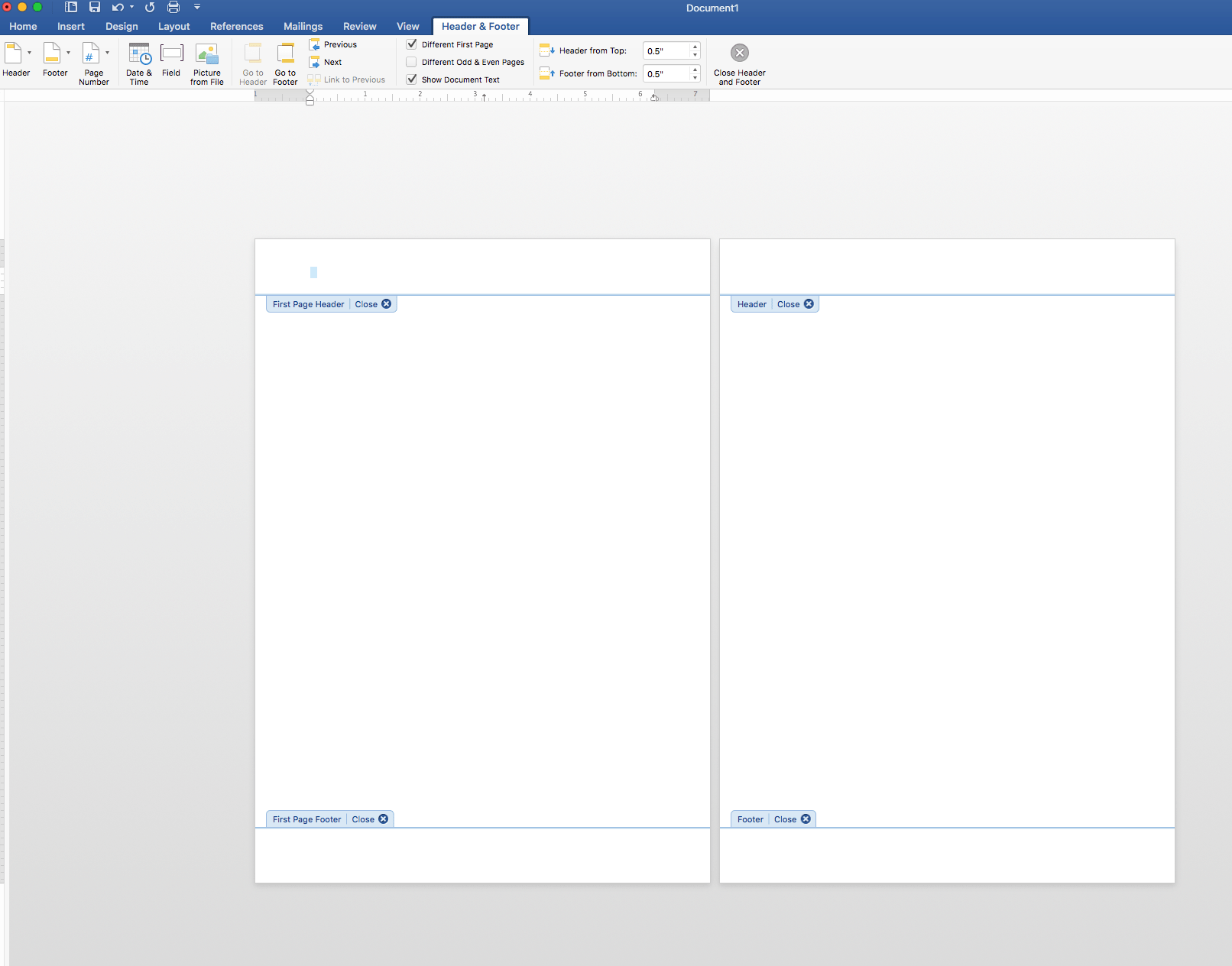The width and height of the screenshot is (1232, 966).
Task: Decrease Header from Top value
Action: point(695,55)
